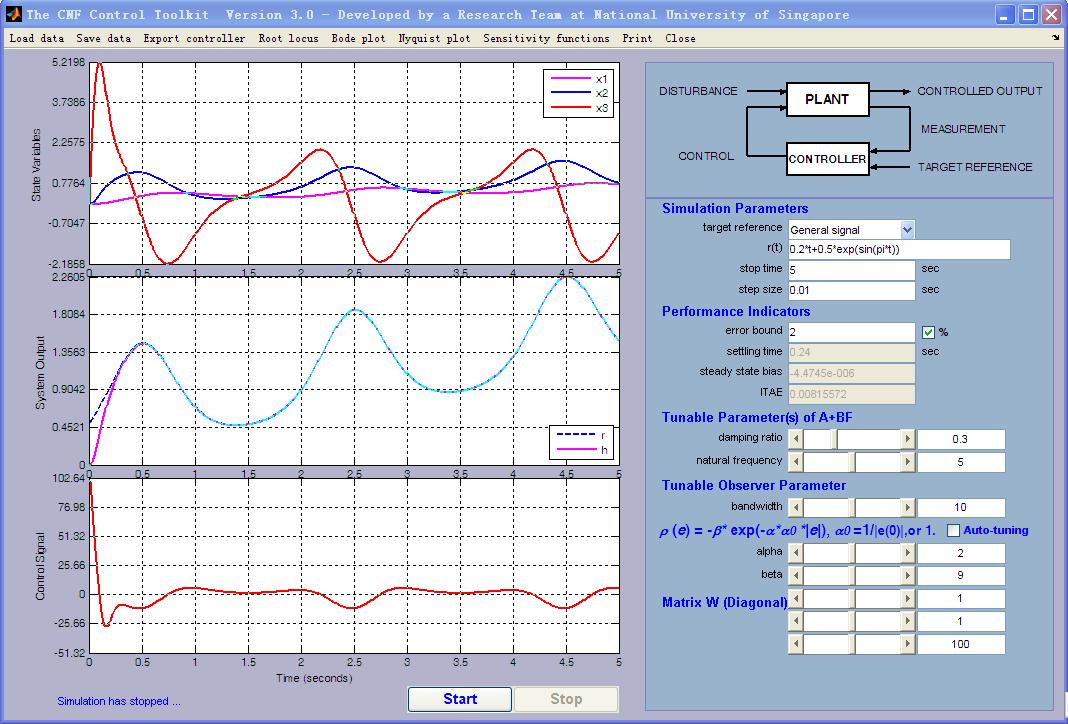Decrease damping ratio with left arrow
The width and height of the screenshot is (1068, 724).
(796, 439)
